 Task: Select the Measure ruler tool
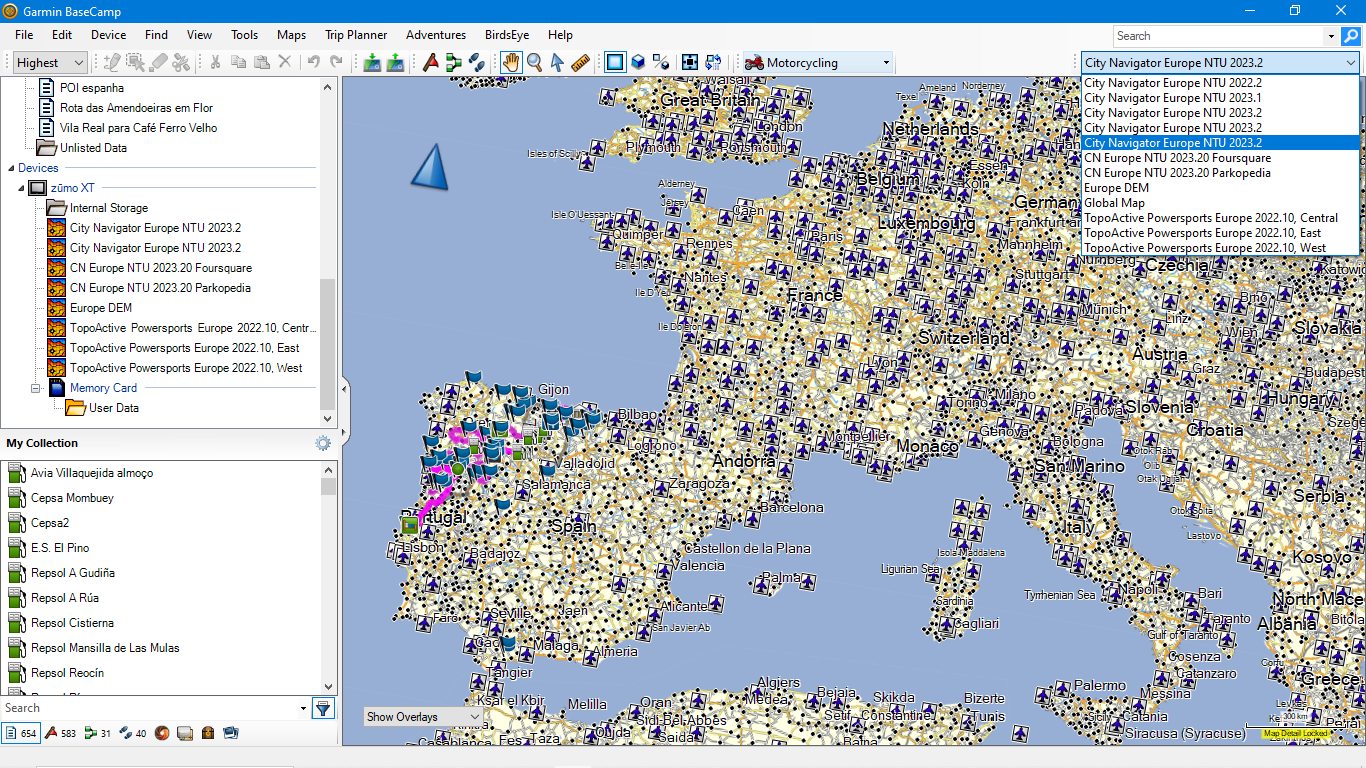coord(580,62)
